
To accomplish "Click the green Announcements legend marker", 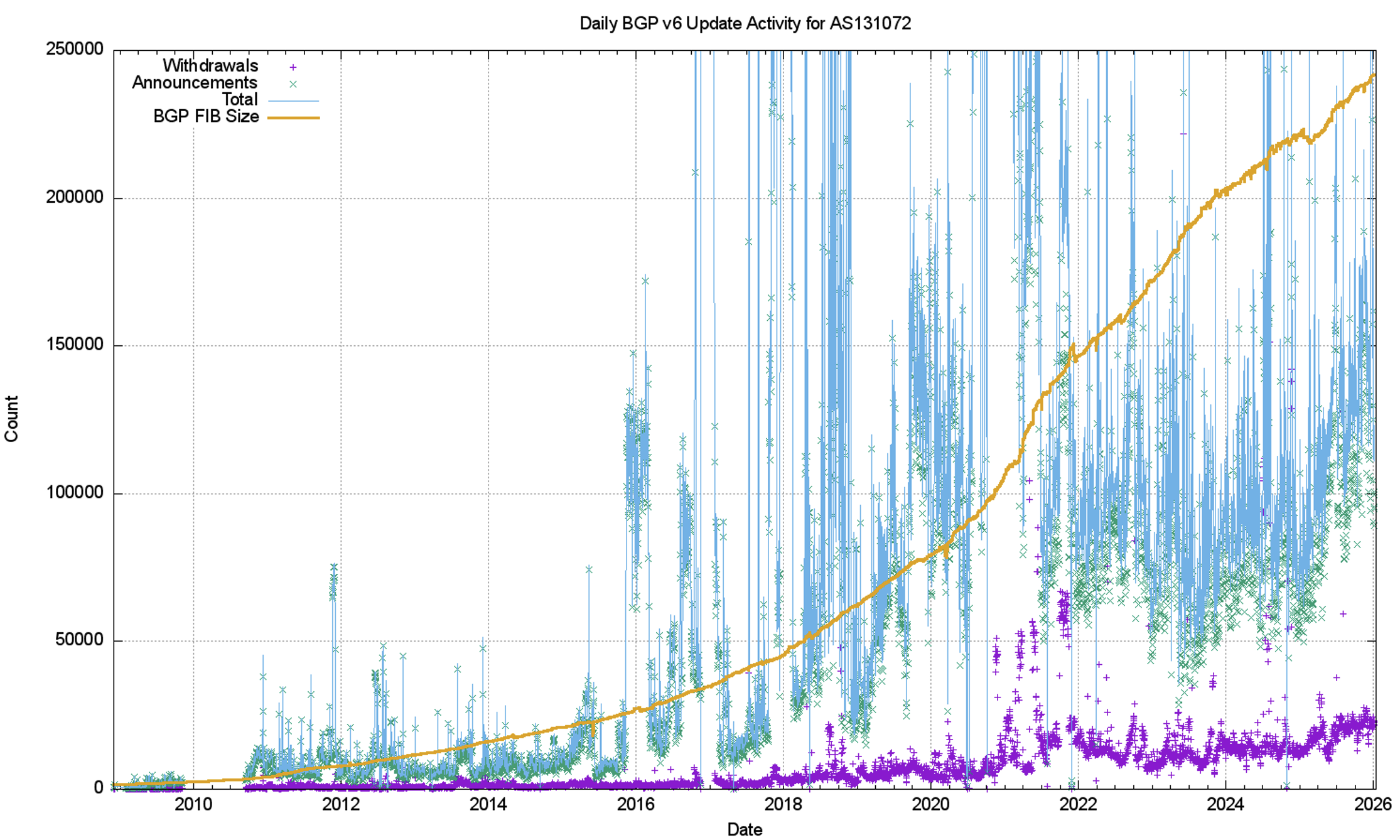I will pyautogui.click(x=293, y=83).
